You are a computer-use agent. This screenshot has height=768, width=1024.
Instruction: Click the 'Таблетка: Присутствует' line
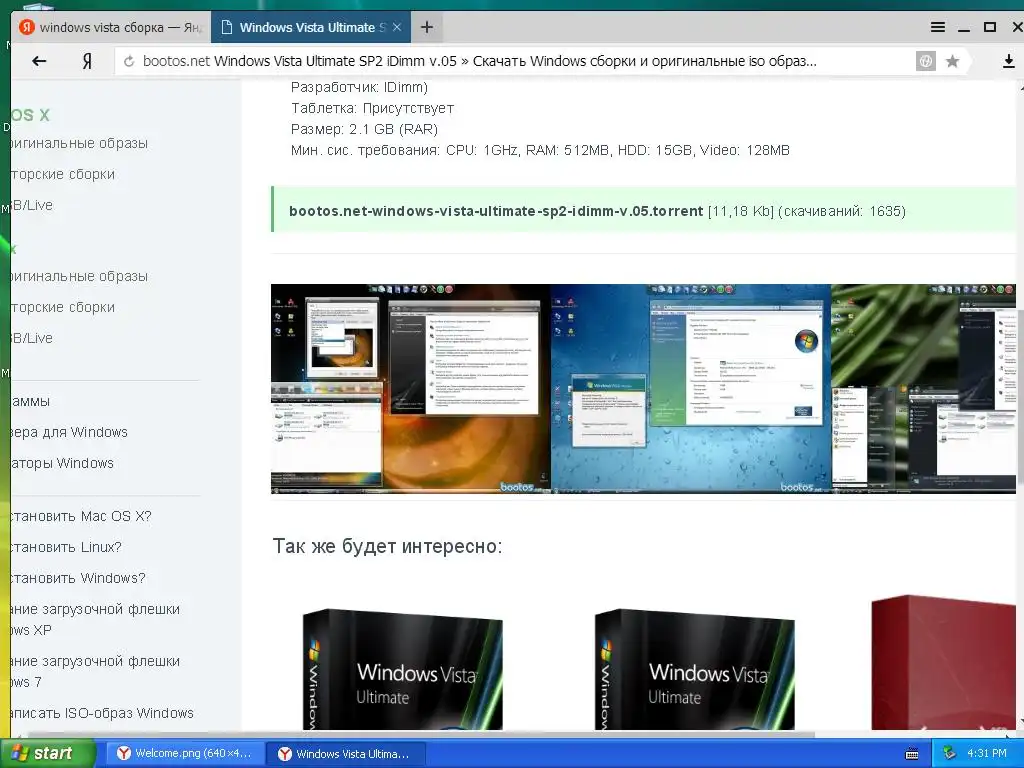click(372, 108)
